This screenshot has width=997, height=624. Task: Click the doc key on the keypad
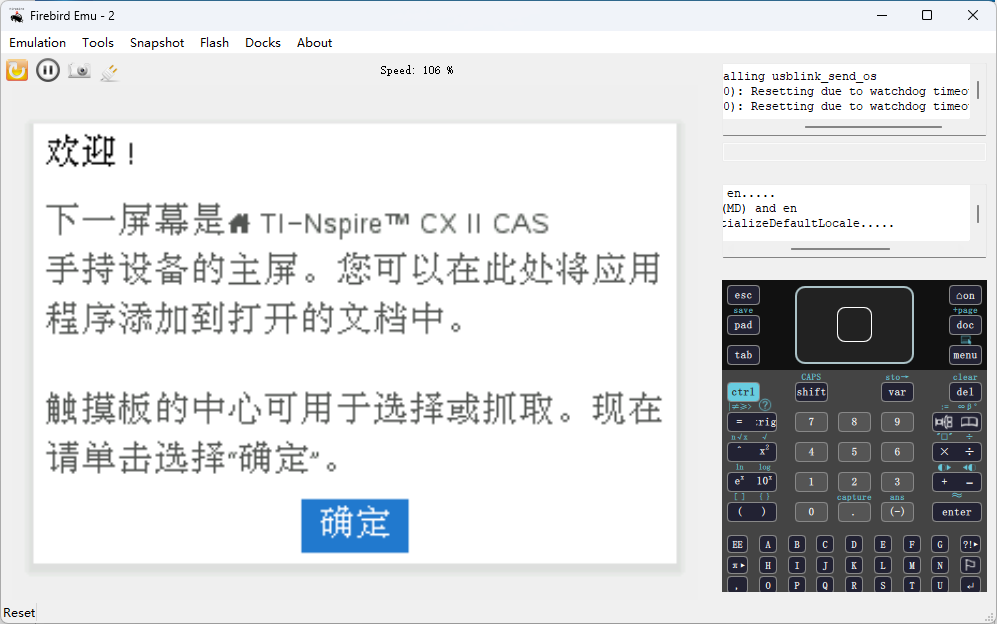click(x=965, y=325)
